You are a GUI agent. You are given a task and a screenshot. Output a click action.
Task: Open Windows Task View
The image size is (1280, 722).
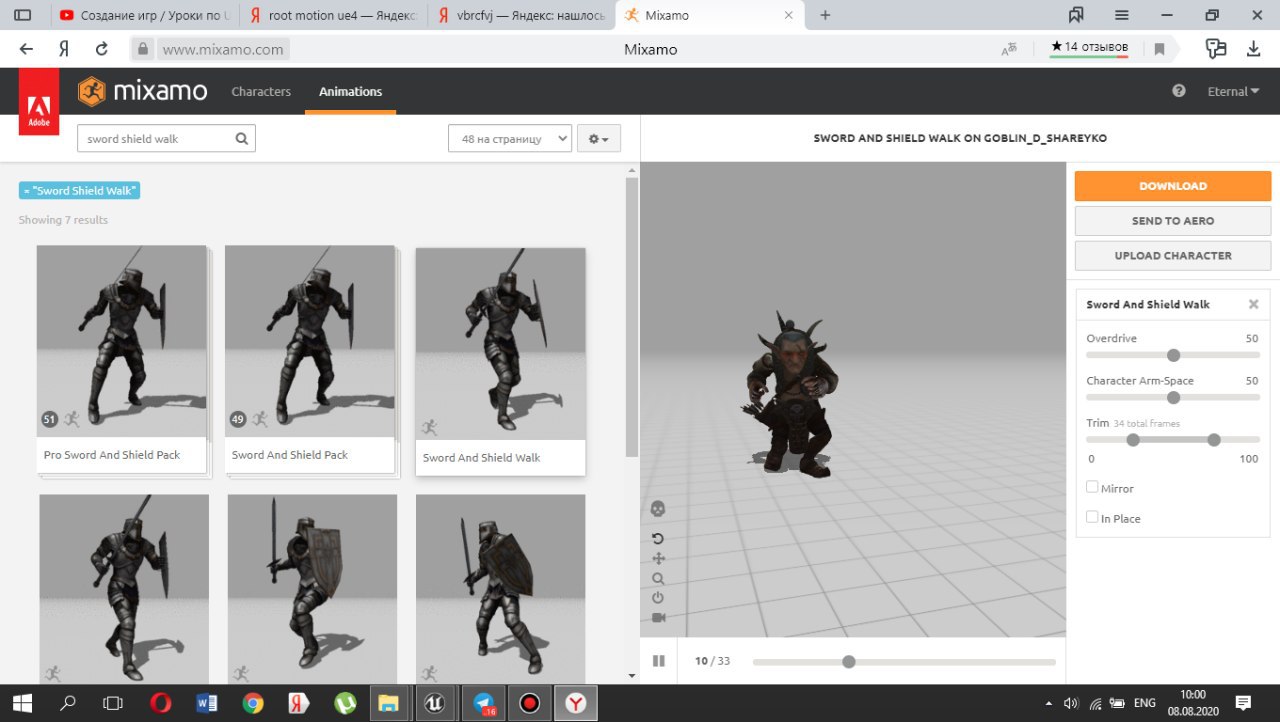[114, 703]
